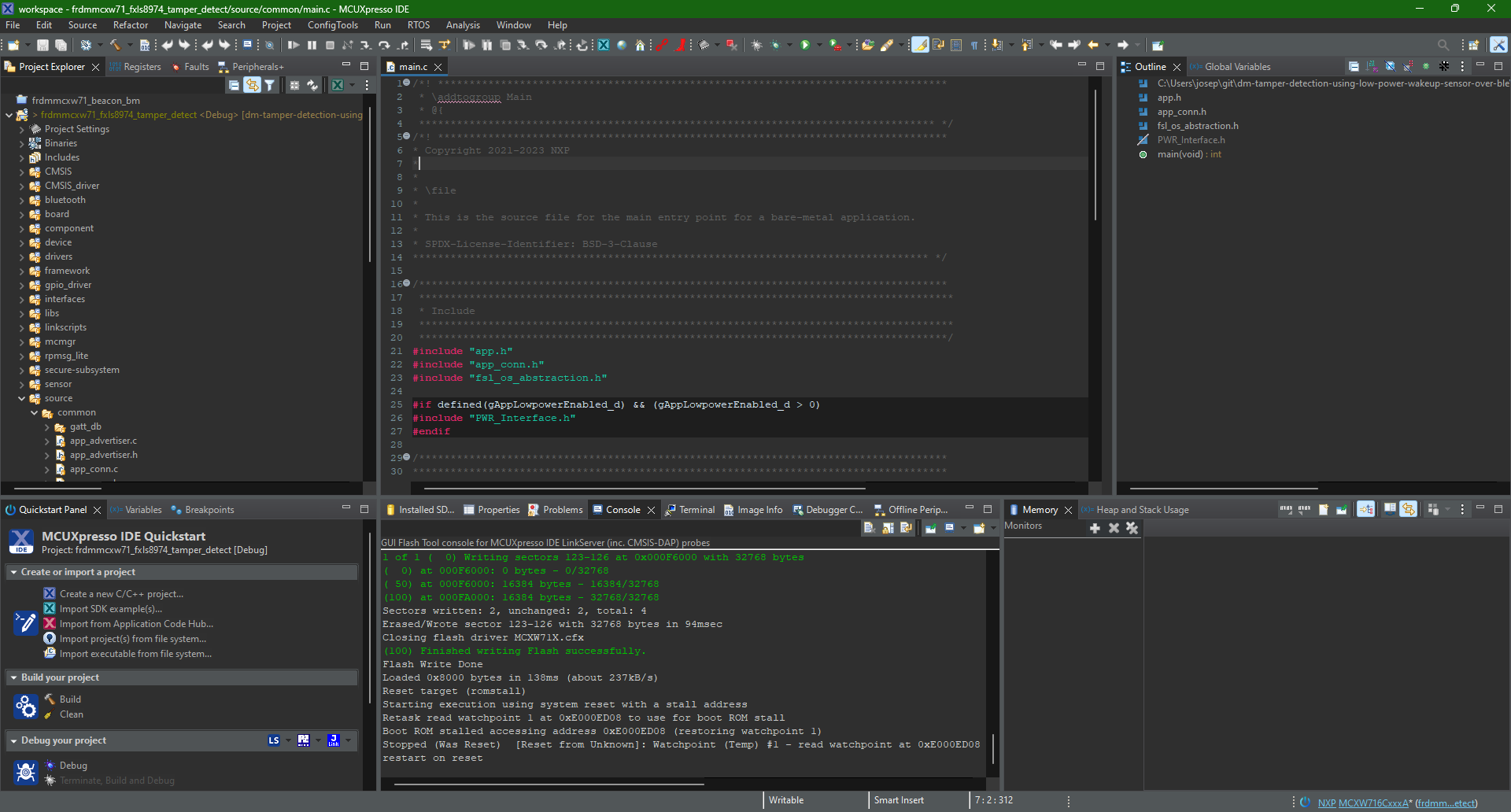The image size is (1511, 812).
Task: Open the ConfigTools menu
Action: coord(333,25)
